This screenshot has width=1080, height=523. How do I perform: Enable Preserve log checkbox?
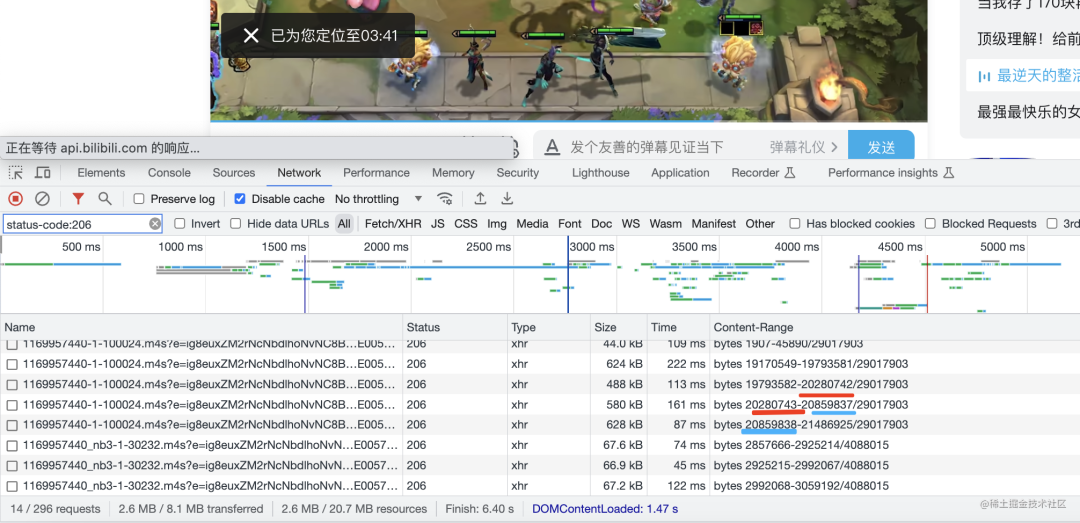139,199
